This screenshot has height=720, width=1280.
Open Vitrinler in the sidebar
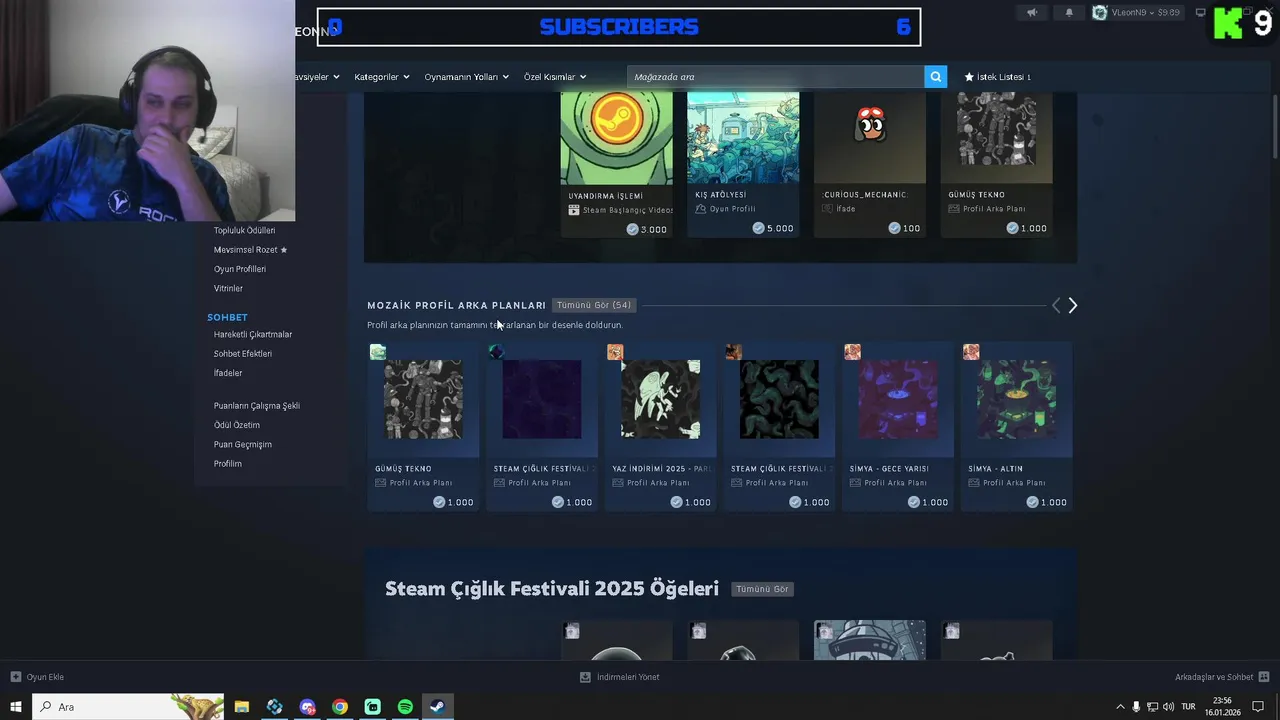pyautogui.click(x=228, y=289)
